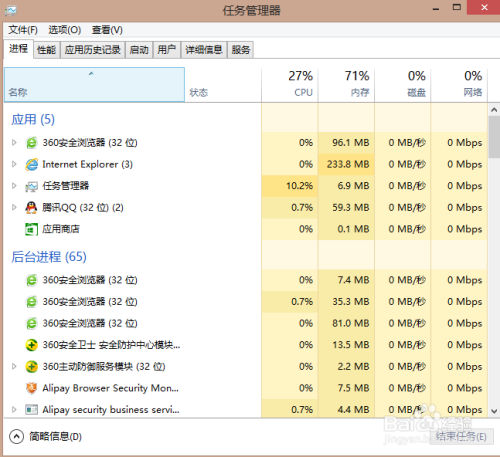The image size is (500, 457).
Task: Click the 腾讯QQ penguin icon
Action: (x=31, y=208)
